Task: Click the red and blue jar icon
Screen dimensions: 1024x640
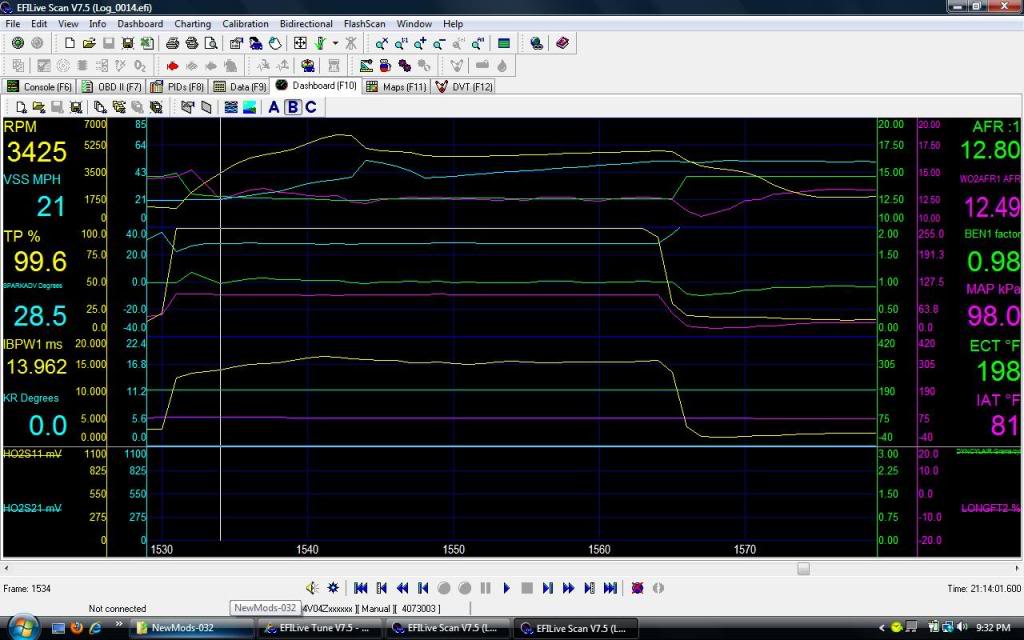Action: click(385, 65)
